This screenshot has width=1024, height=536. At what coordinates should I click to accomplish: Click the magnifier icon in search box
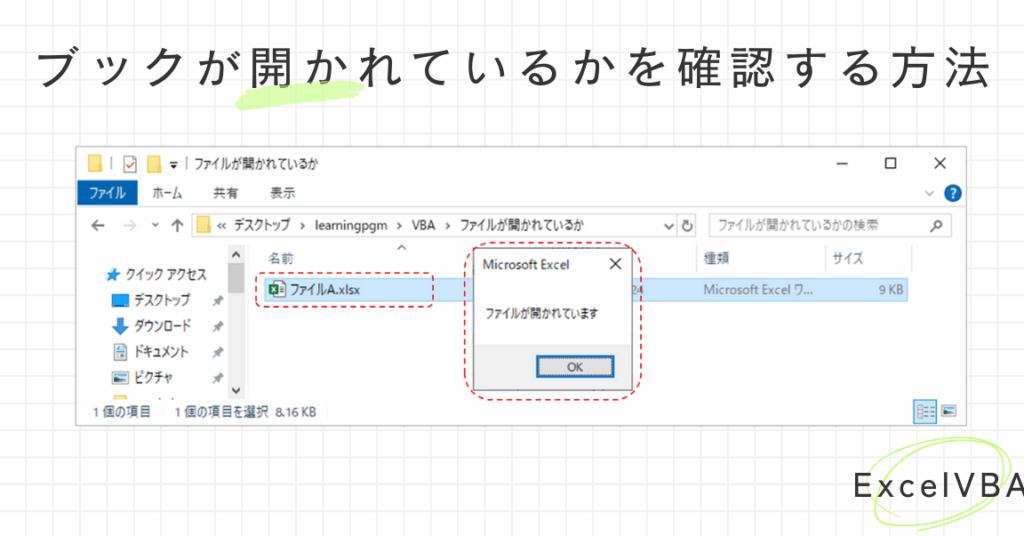936,225
